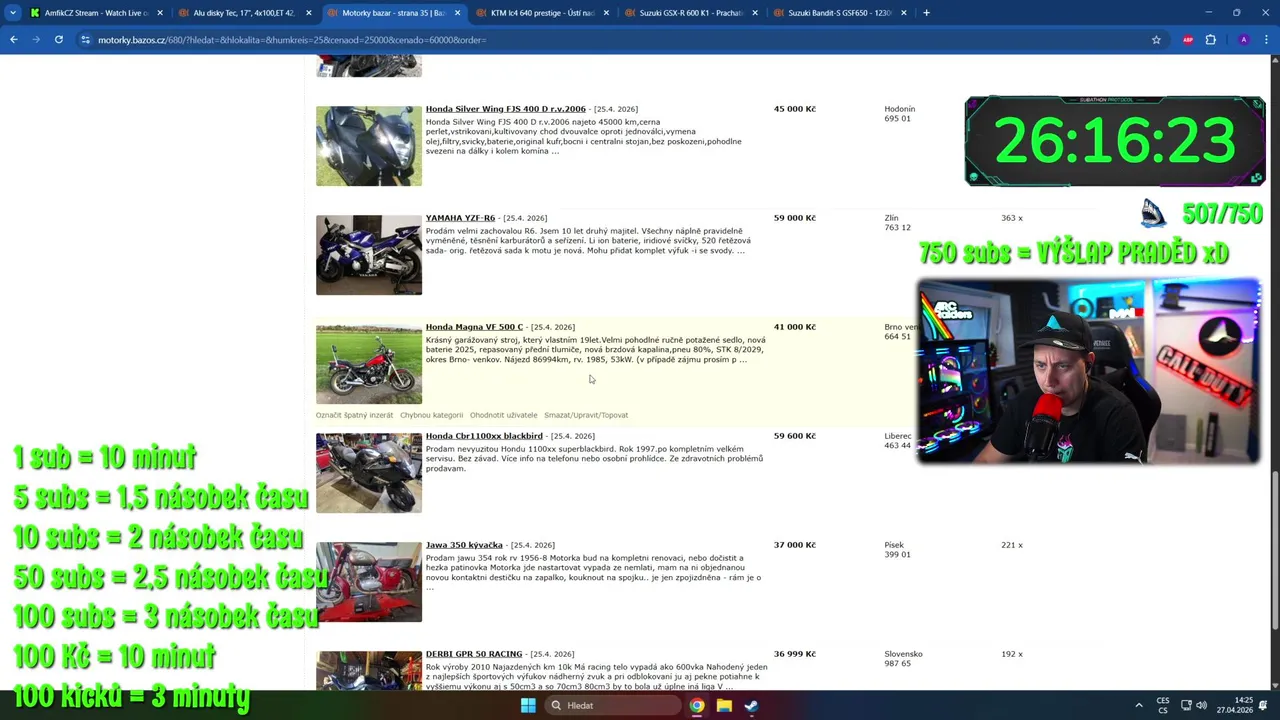Screen dimensions: 1280x720
Task: Close the Motorky bazar tab
Action: 457,13
